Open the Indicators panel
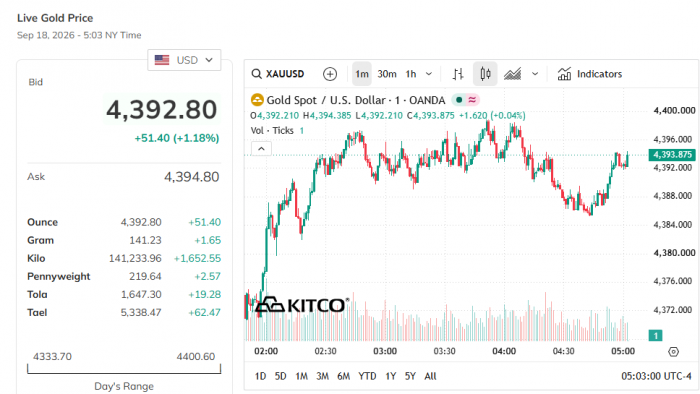The image size is (700, 394). click(589, 74)
